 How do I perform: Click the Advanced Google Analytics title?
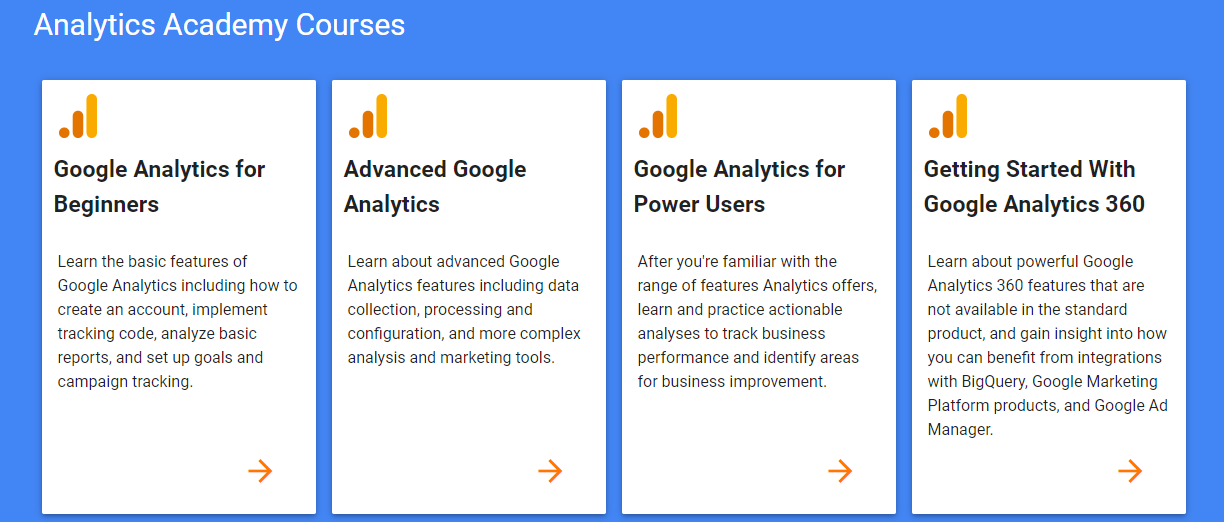(x=435, y=186)
